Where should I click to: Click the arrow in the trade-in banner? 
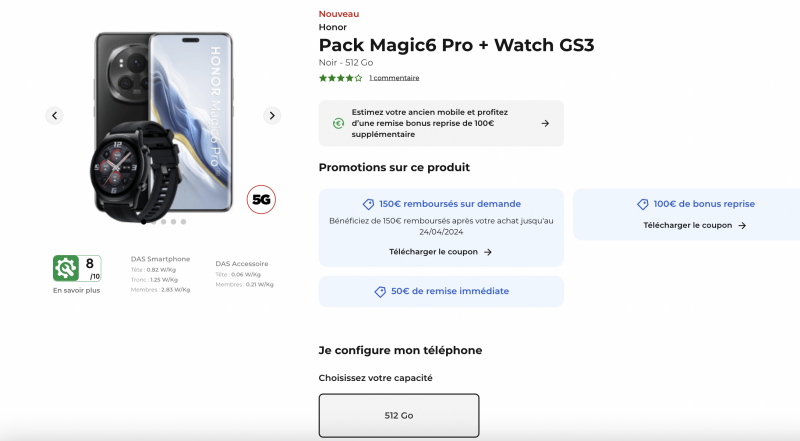point(545,123)
